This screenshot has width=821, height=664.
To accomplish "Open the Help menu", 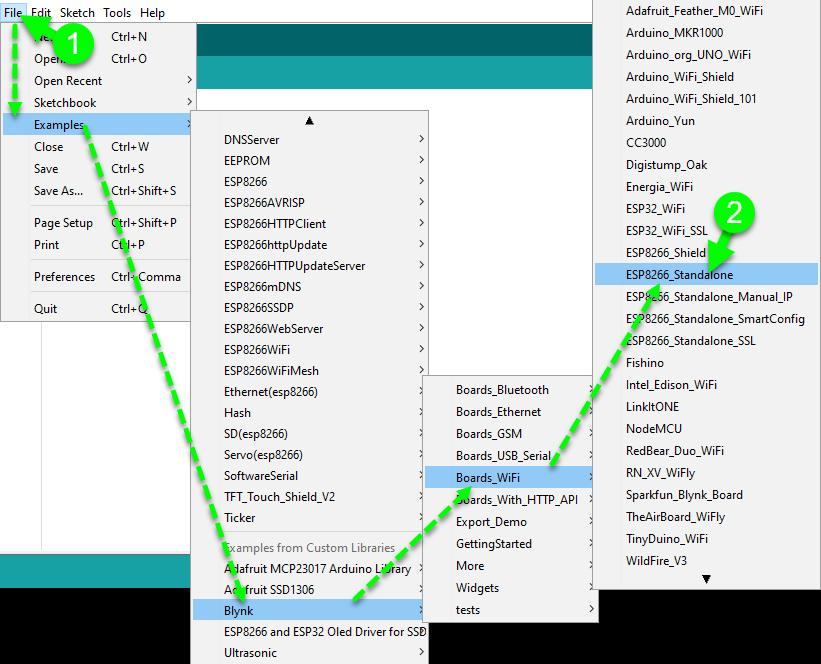I will point(152,13).
